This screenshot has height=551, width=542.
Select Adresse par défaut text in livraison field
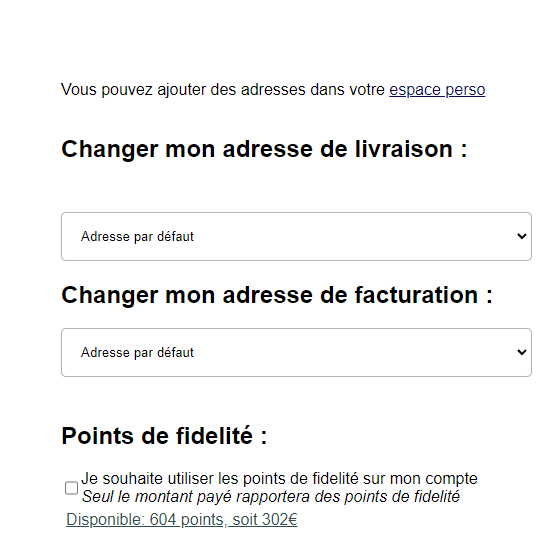pos(137,236)
